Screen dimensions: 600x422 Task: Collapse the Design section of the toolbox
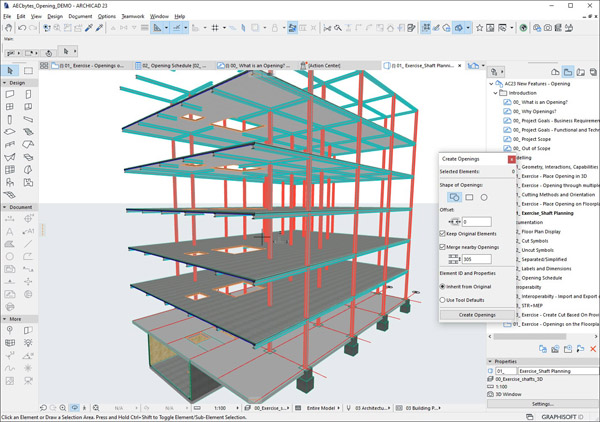(x=5, y=83)
